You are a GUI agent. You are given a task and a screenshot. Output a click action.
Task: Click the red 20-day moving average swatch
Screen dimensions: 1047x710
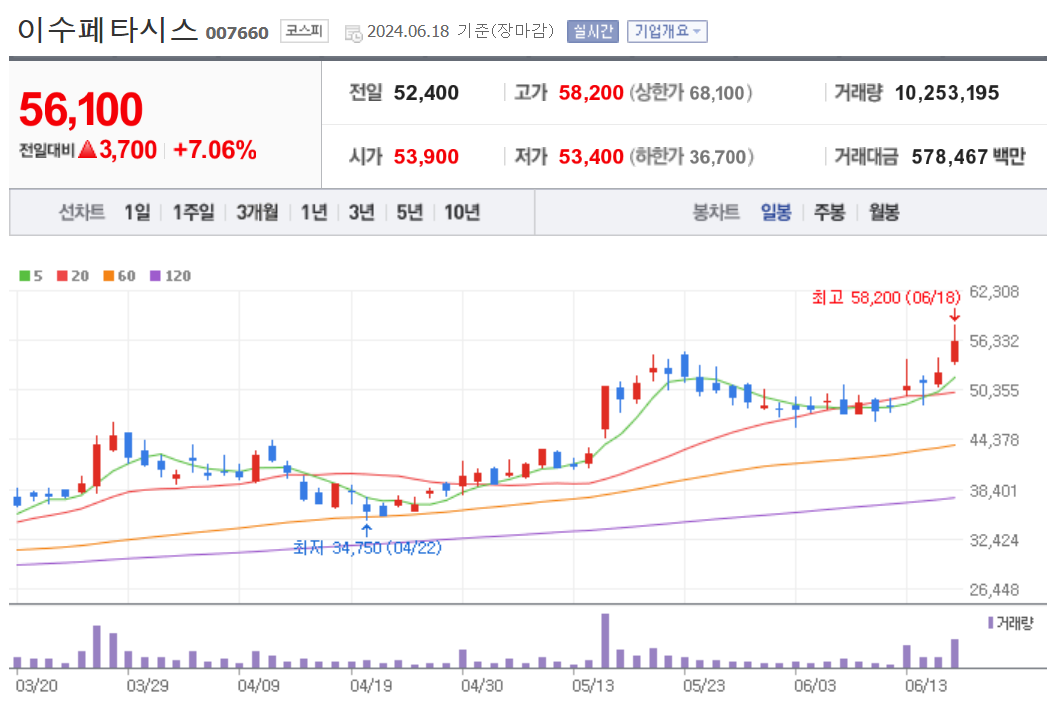click(62, 276)
